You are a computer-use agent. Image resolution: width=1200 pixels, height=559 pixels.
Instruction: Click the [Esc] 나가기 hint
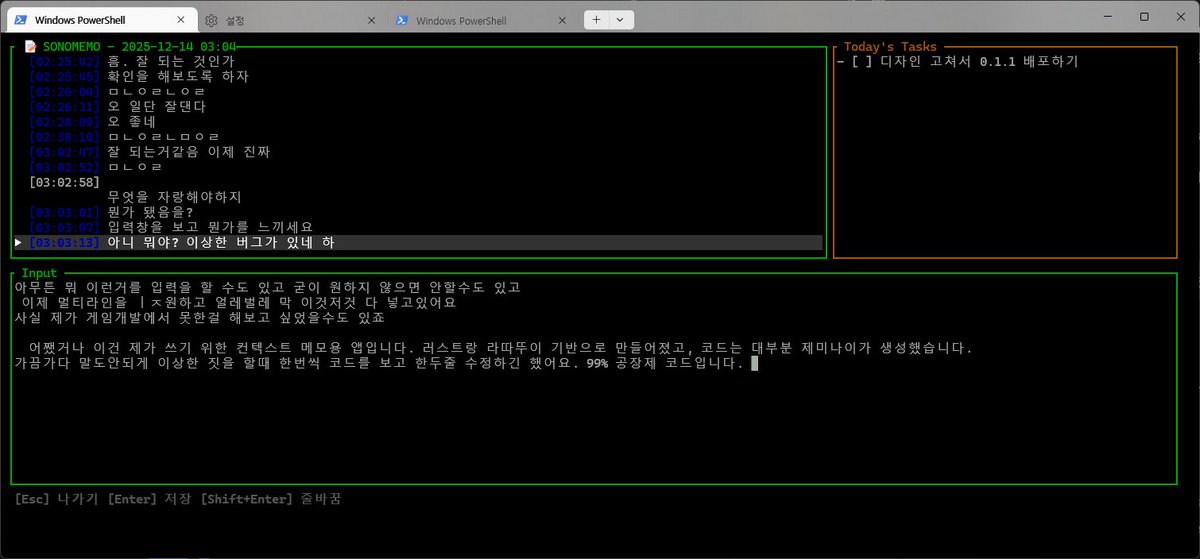click(55, 498)
